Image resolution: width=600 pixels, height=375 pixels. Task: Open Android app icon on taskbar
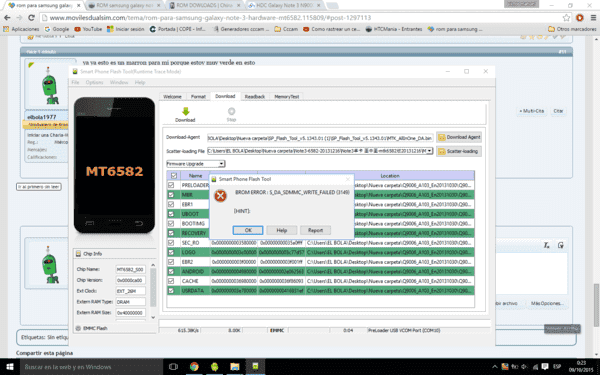click(x=215, y=367)
